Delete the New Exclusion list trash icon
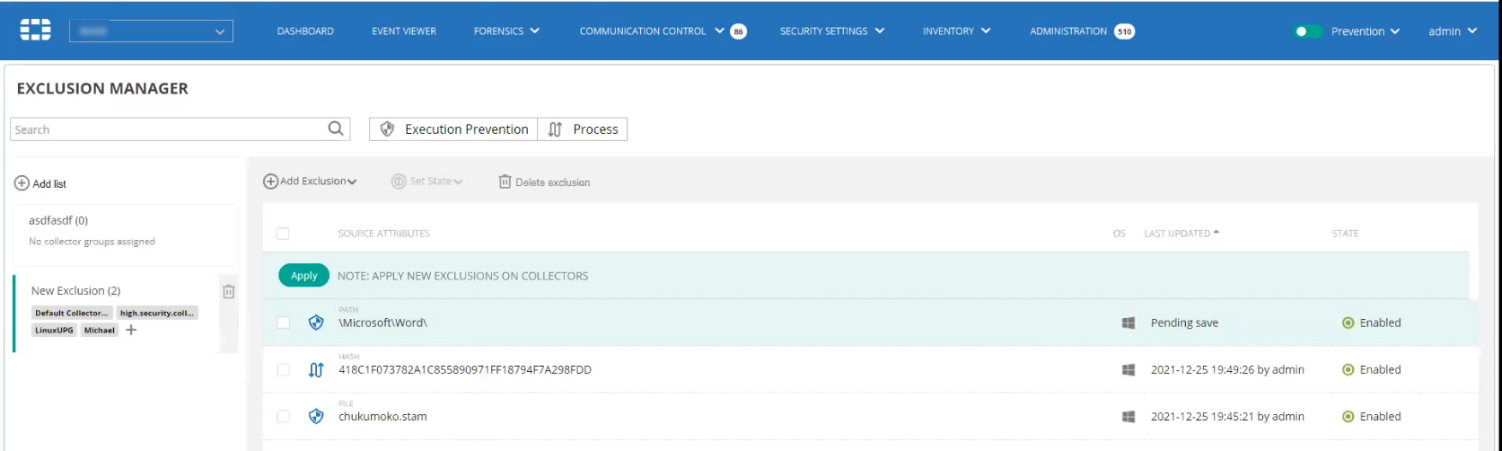This screenshot has width=1502, height=451. click(x=228, y=292)
